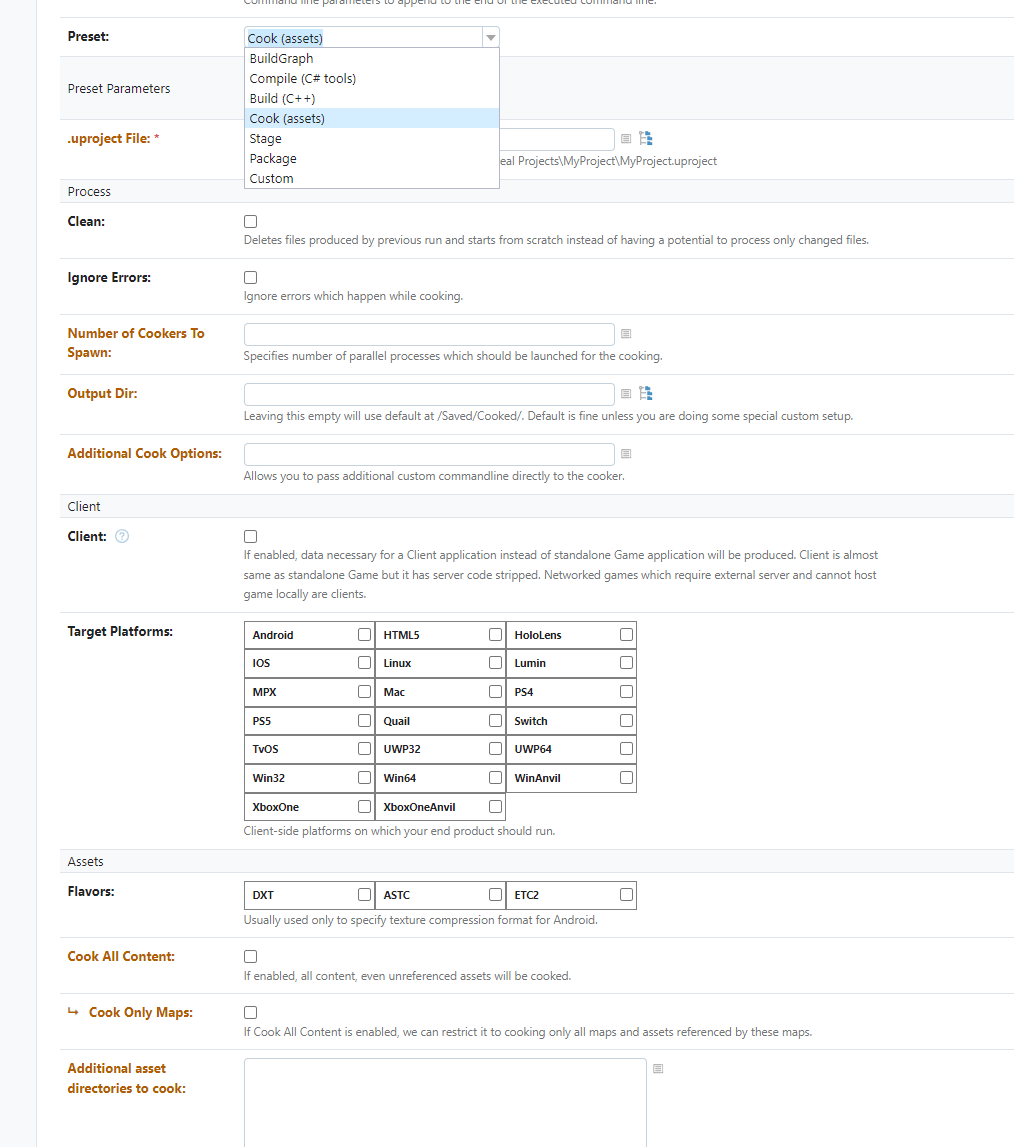Focus the Number of Cookers To Spawn field
Viewport: 1014px width, 1147px height.
[429, 334]
